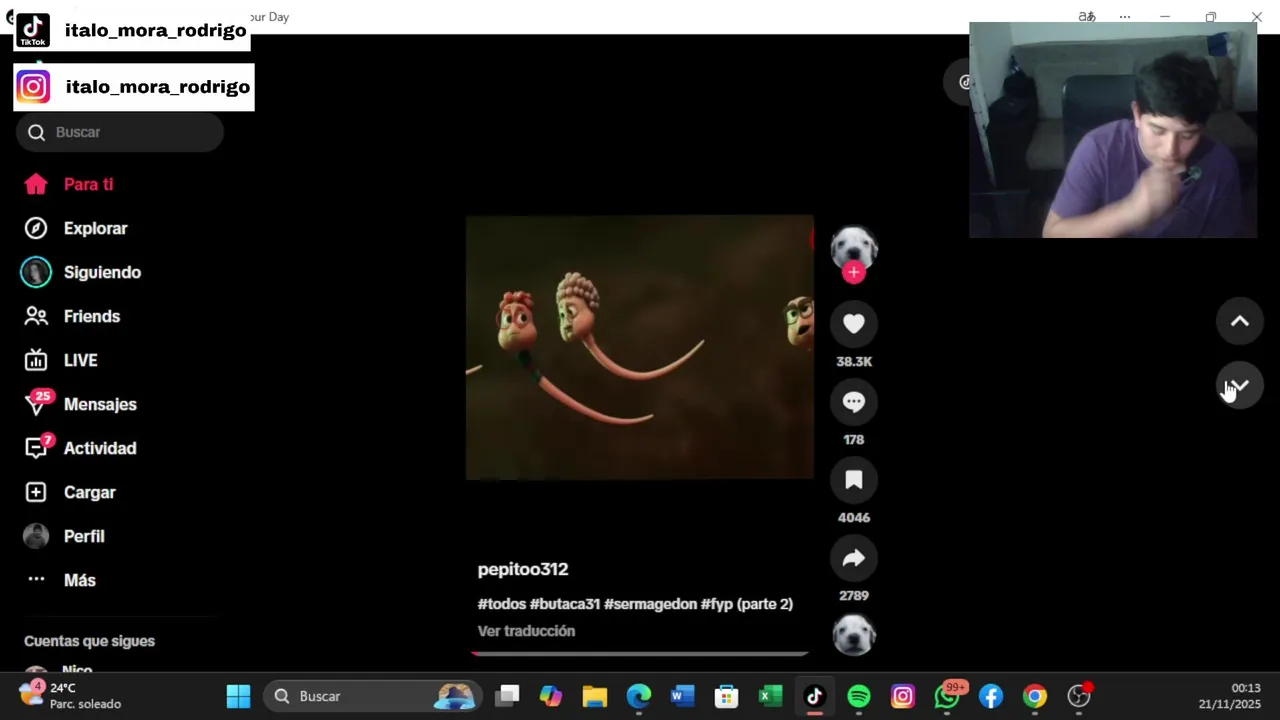This screenshot has height=720, width=1280.
Task: Select TikTok app in taskbar
Action: (x=815, y=696)
